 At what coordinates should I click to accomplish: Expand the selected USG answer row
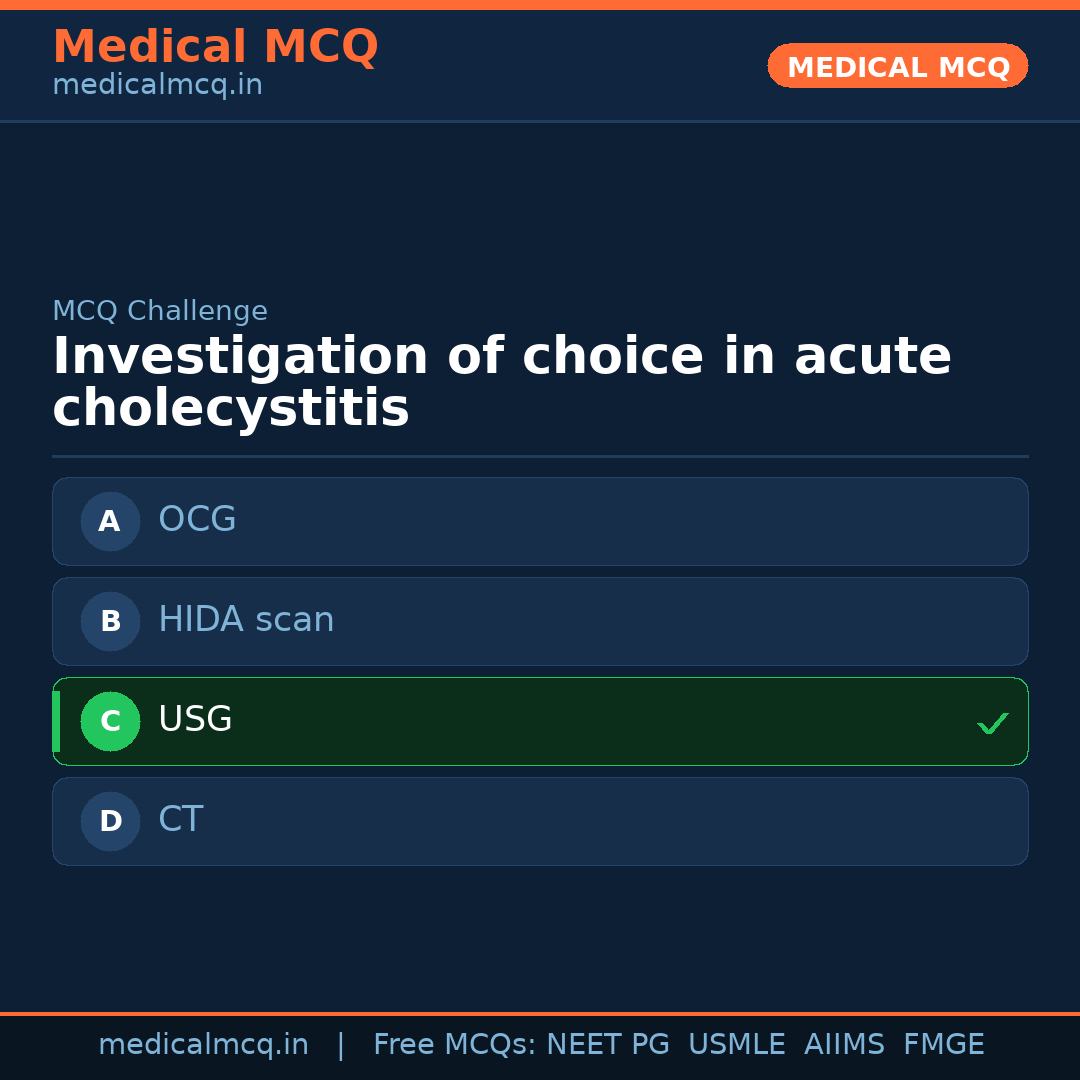click(540, 721)
